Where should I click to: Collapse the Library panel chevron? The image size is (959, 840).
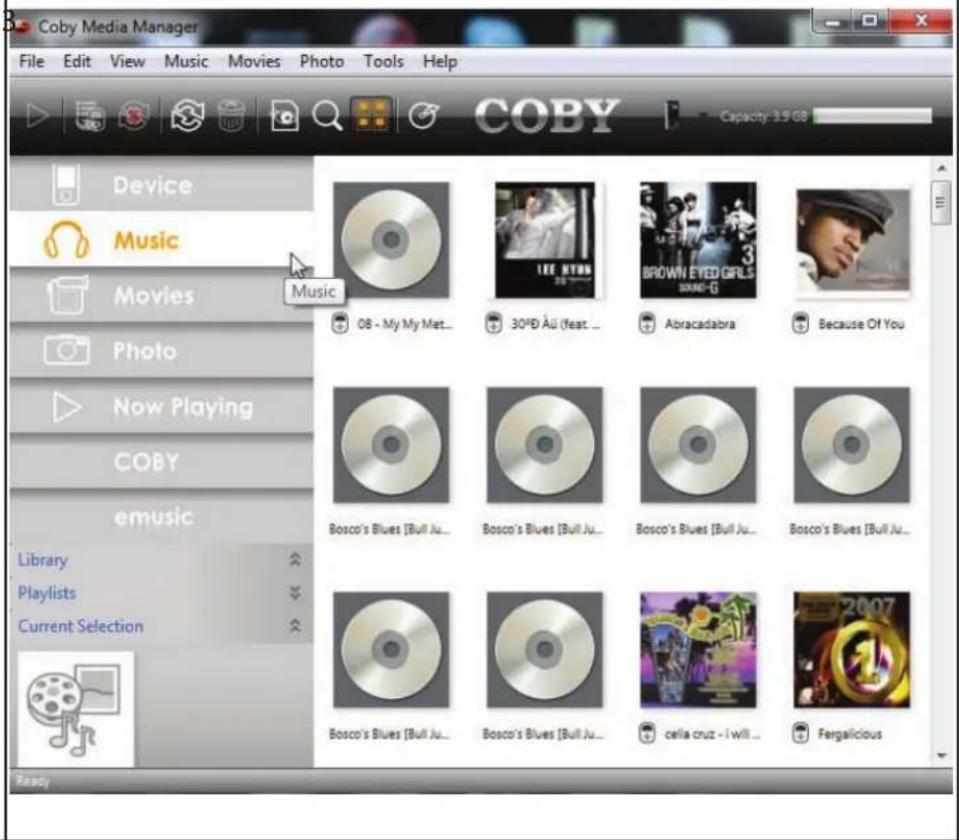(x=295, y=559)
